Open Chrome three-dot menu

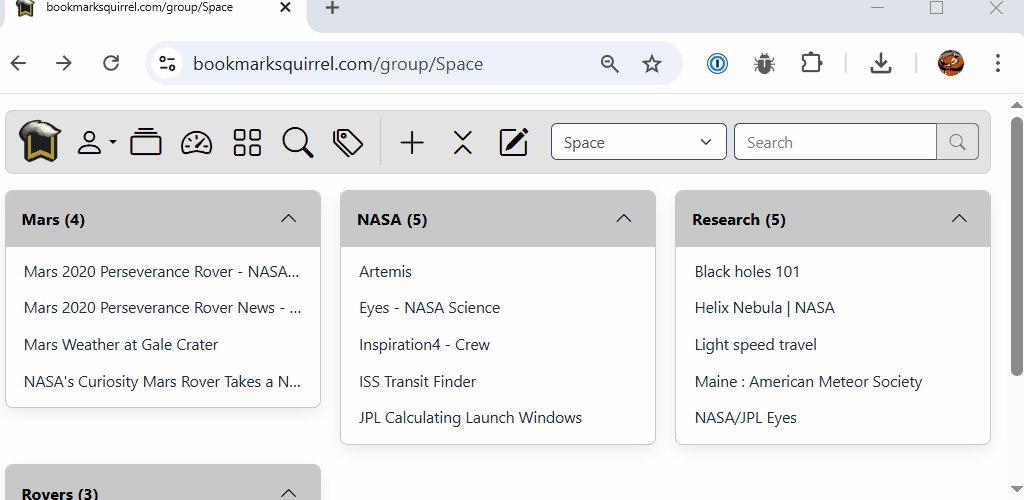pyautogui.click(x=997, y=63)
